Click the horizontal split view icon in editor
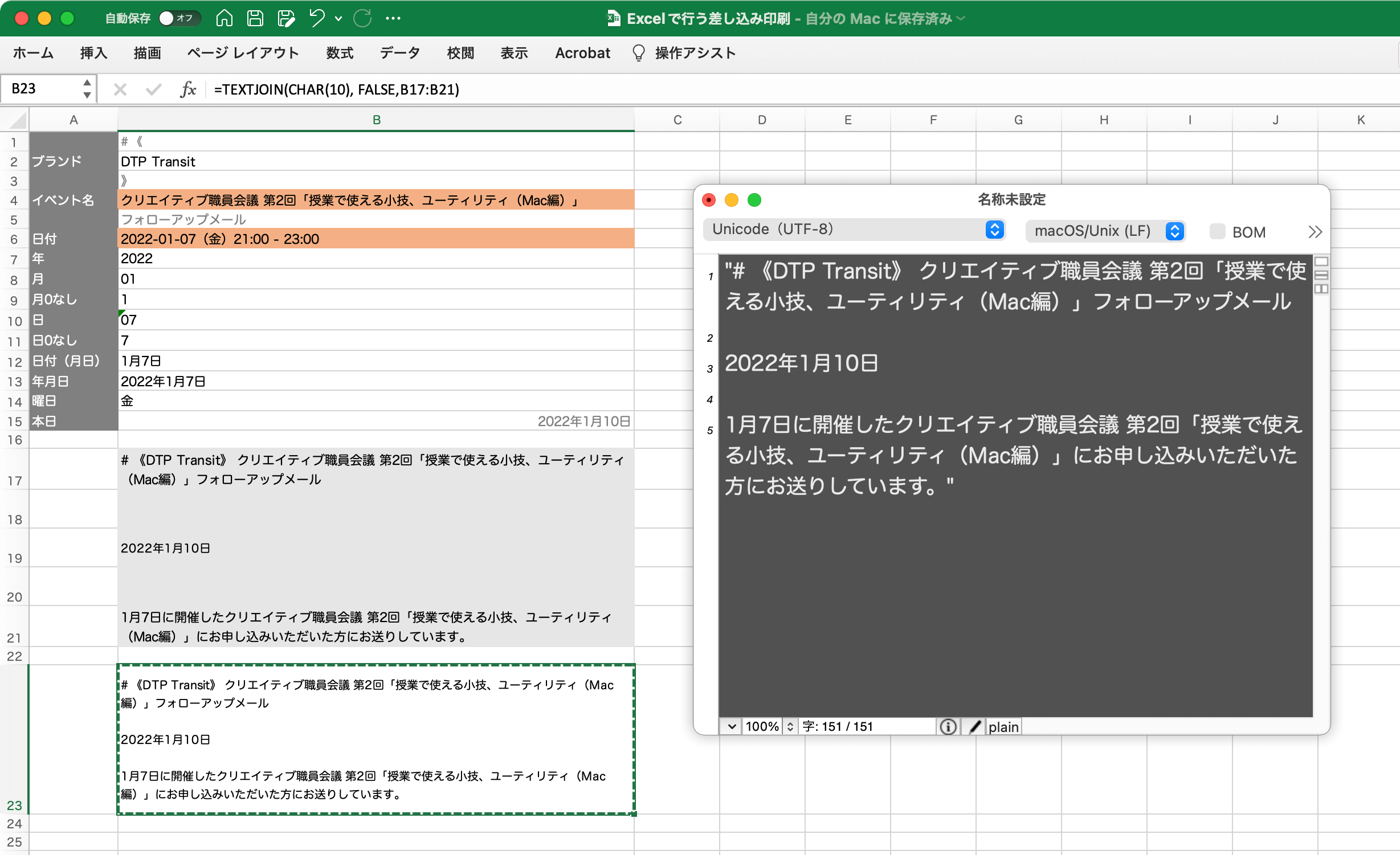 [x=1321, y=275]
